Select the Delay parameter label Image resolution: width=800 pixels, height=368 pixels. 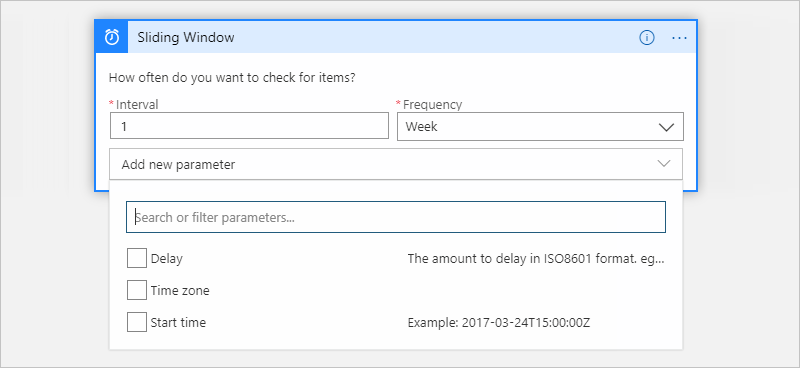click(166, 259)
